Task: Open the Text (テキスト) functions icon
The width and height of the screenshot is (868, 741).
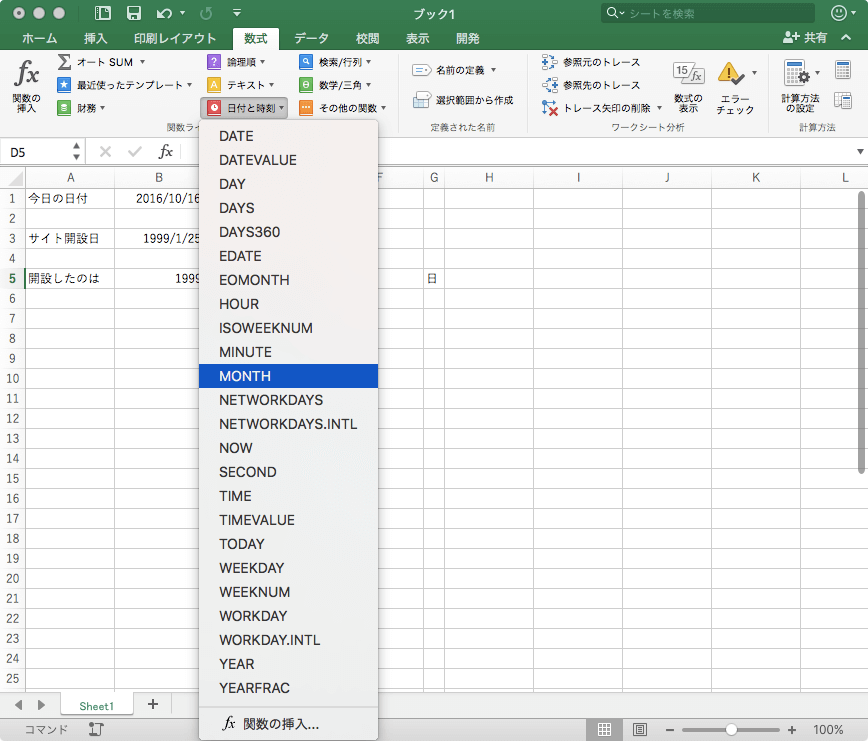Action: [214, 85]
